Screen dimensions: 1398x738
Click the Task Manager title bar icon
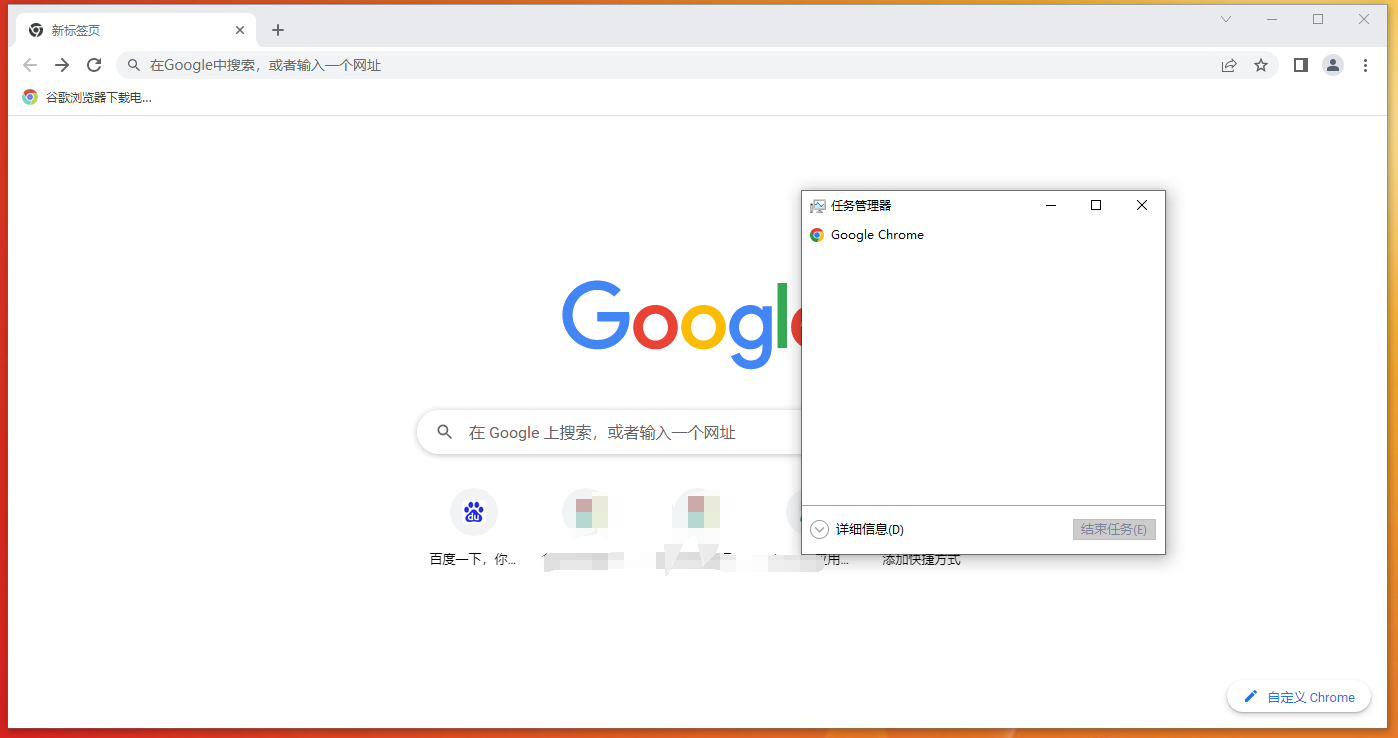818,205
